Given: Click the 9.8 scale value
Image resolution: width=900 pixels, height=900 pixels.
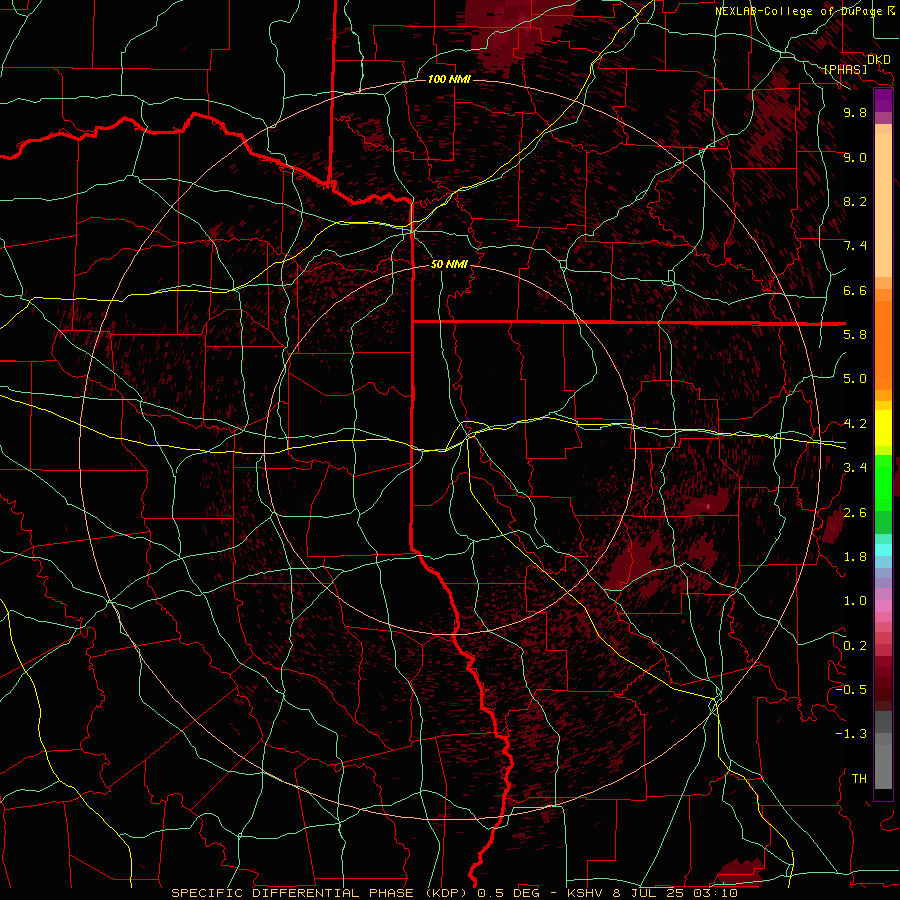Looking at the screenshot, I should (x=855, y=112).
